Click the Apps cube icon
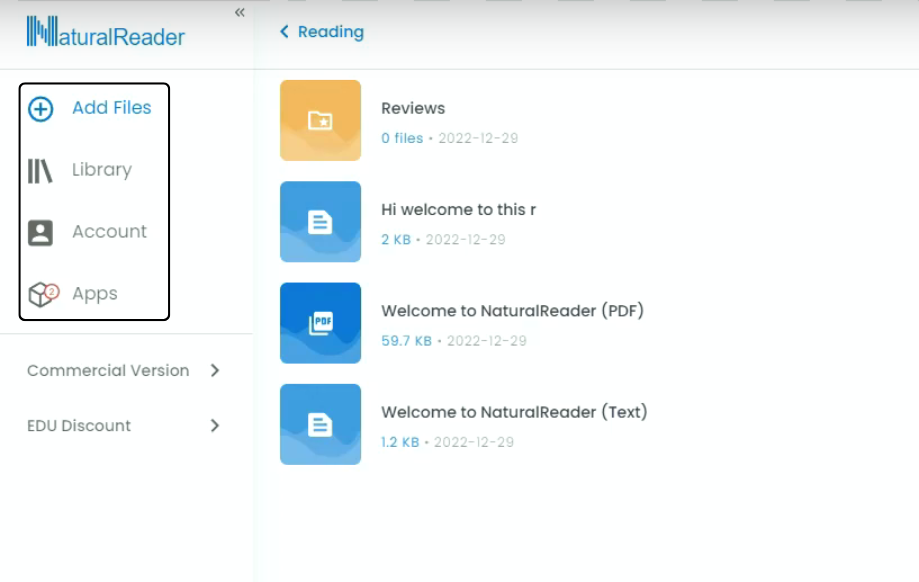This screenshot has width=919, height=582. click(x=40, y=294)
